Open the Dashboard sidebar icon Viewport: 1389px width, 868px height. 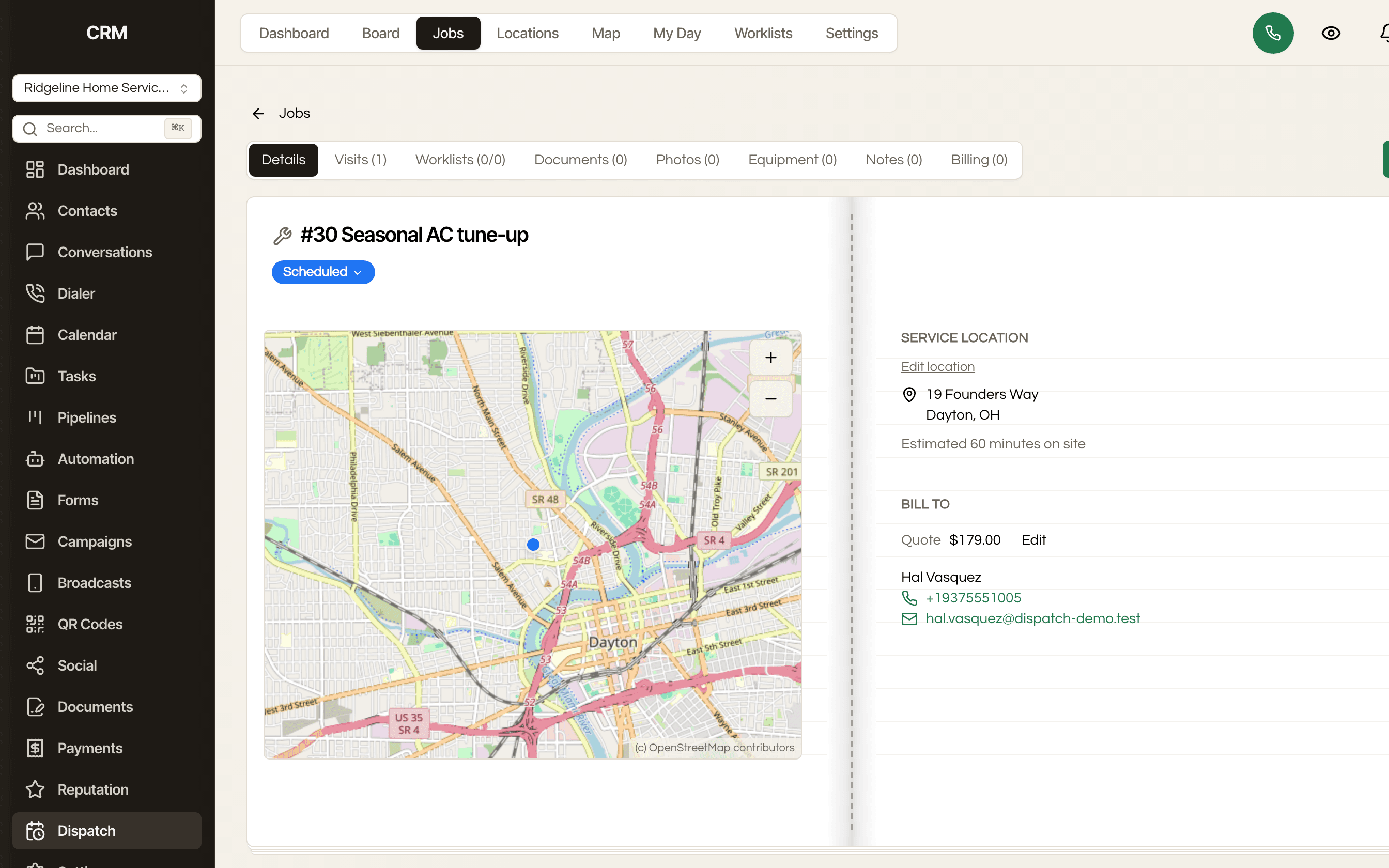pos(35,169)
